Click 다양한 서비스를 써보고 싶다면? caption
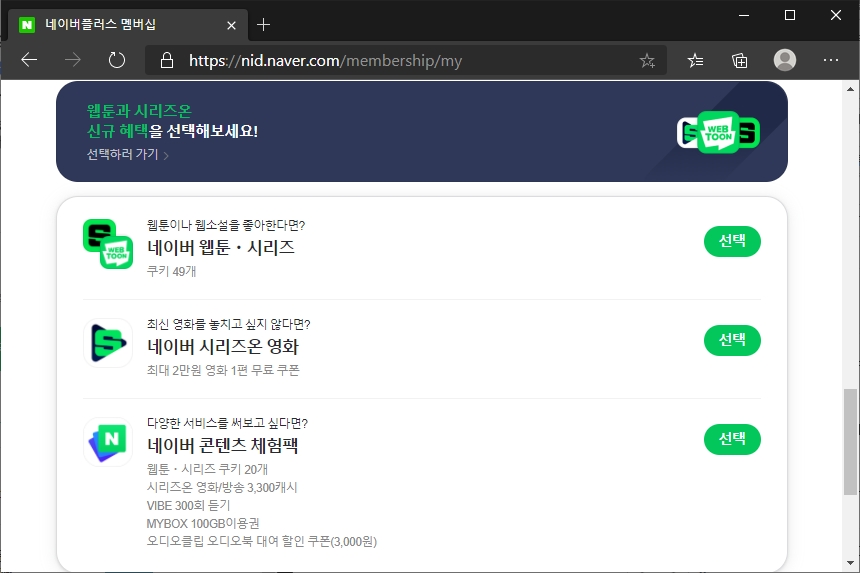The image size is (860, 573). (x=227, y=423)
